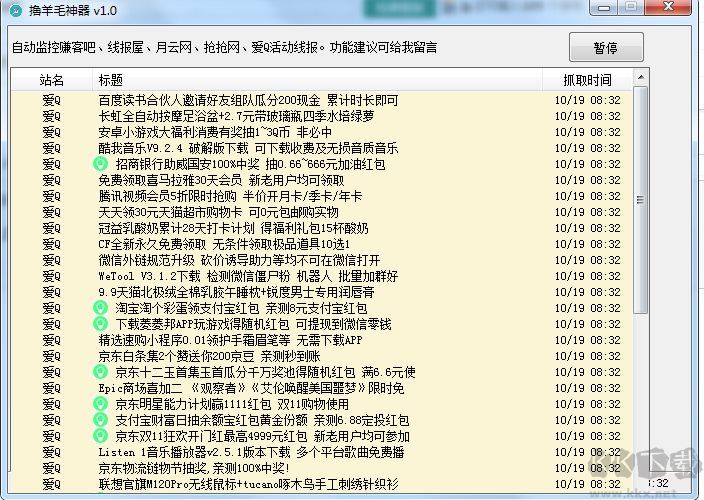Image resolution: width=704 pixels, height=500 pixels.
Task: Click 爱Q site name in 长虹全自动 row
Action: click(52, 116)
